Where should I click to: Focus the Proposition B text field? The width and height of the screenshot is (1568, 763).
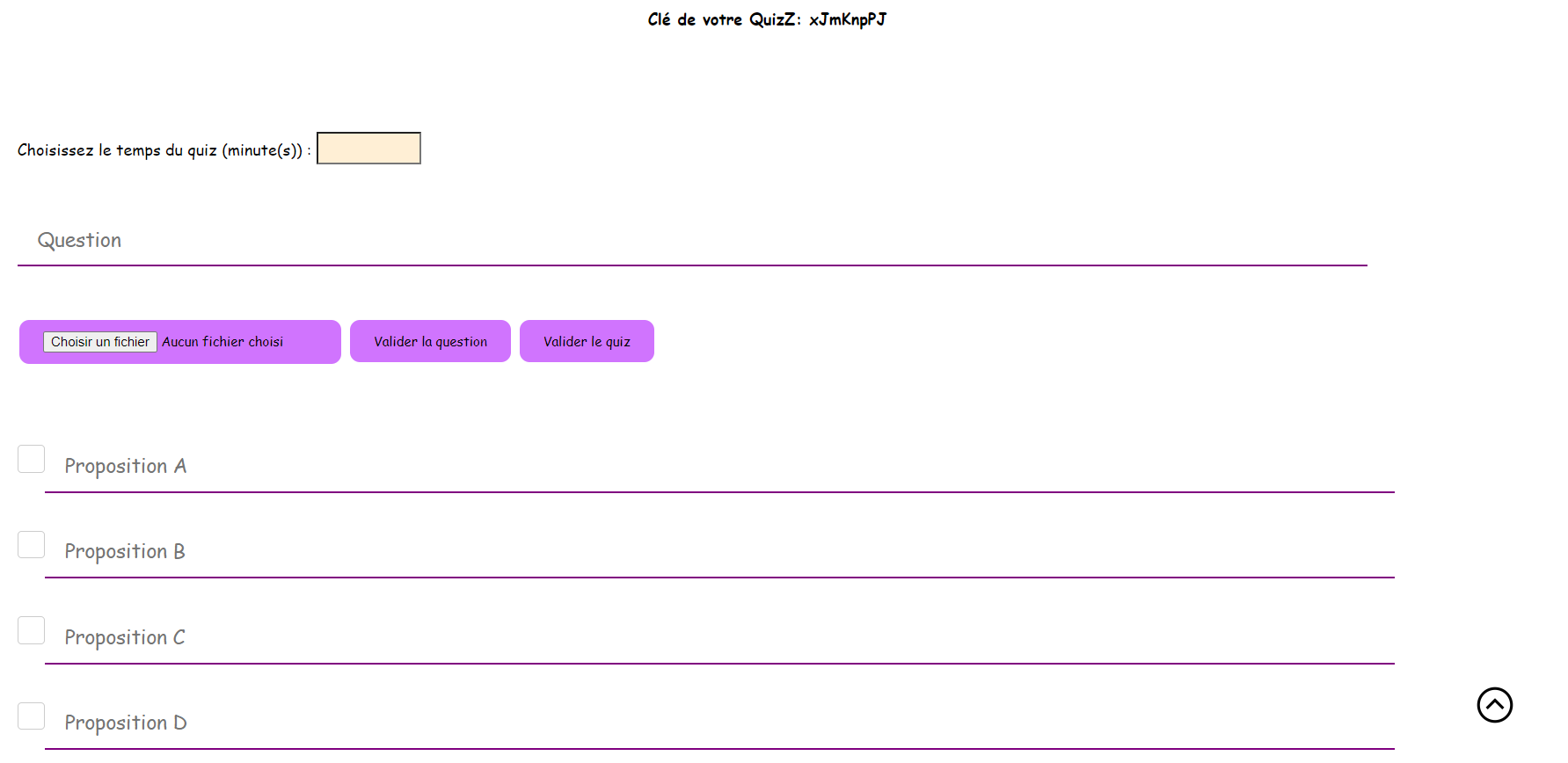coord(718,552)
